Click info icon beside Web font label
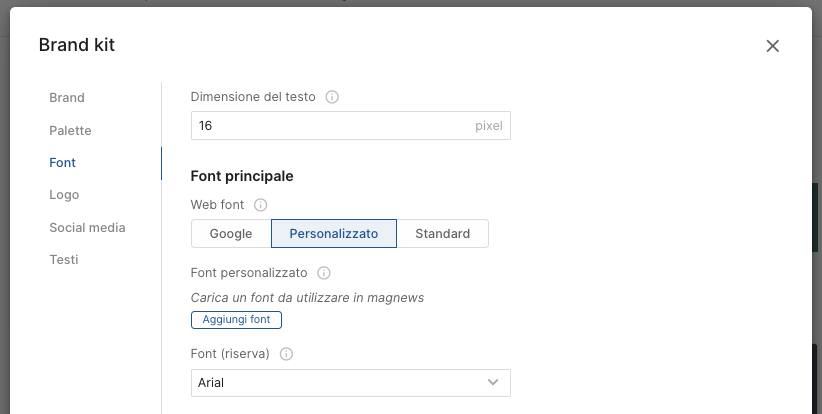822x414 pixels. [261, 205]
